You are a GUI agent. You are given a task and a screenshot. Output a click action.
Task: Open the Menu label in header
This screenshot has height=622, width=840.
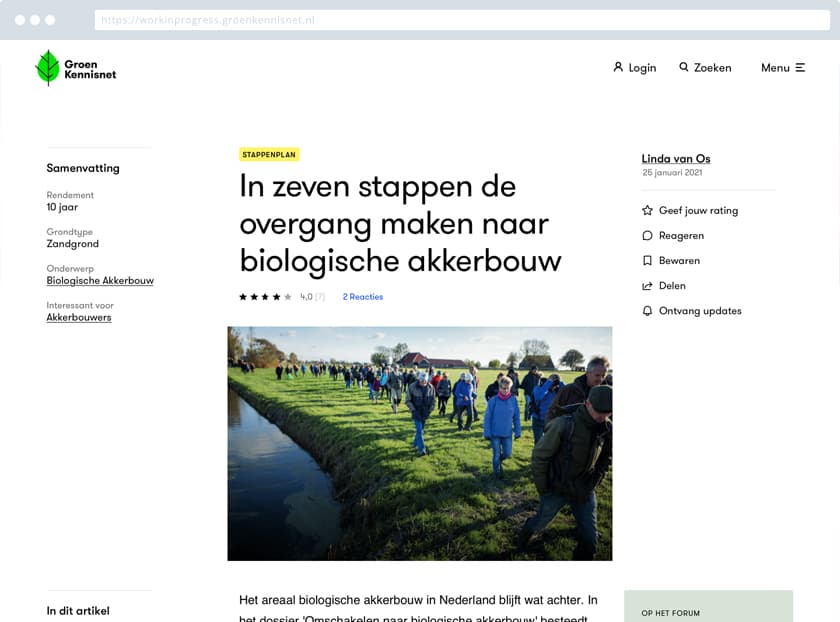point(775,68)
